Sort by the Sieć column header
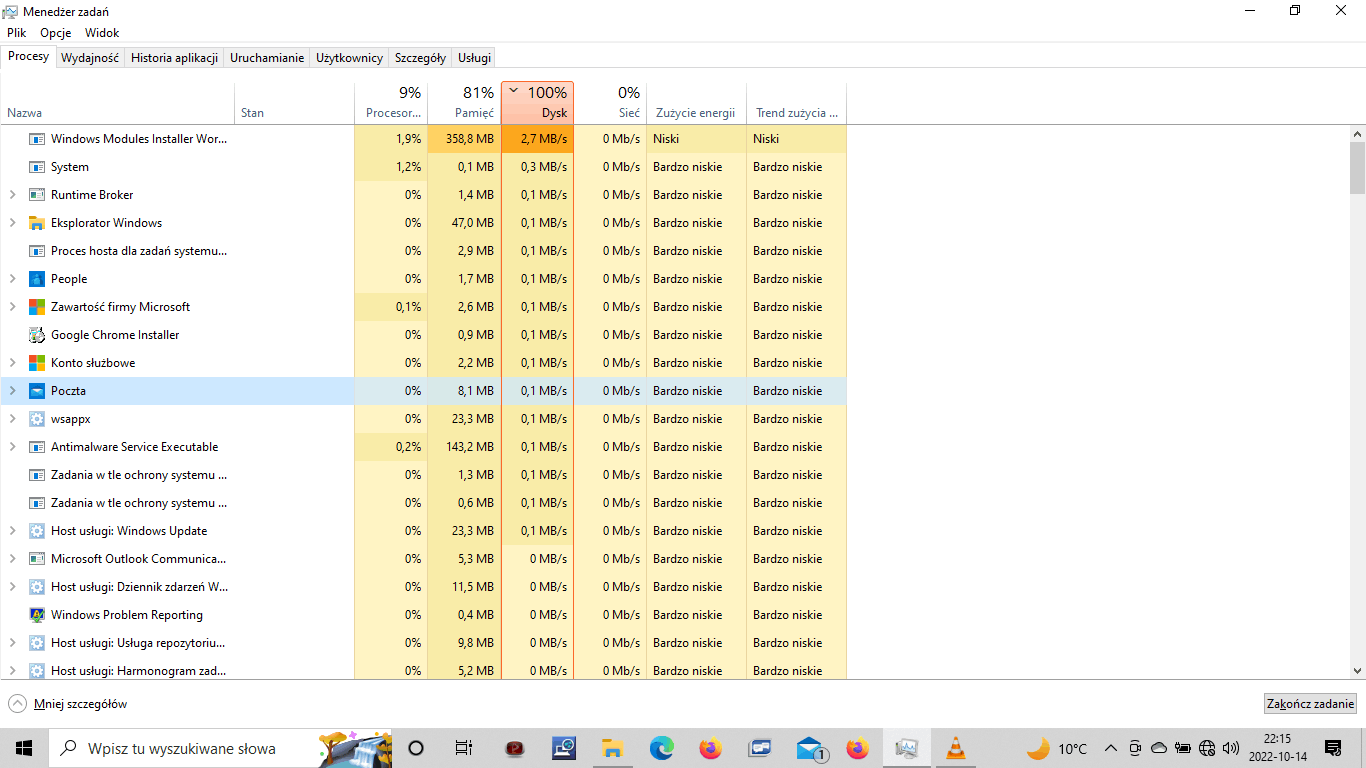The height and width of the screenshot is (768, 1366). click(610, 103)
